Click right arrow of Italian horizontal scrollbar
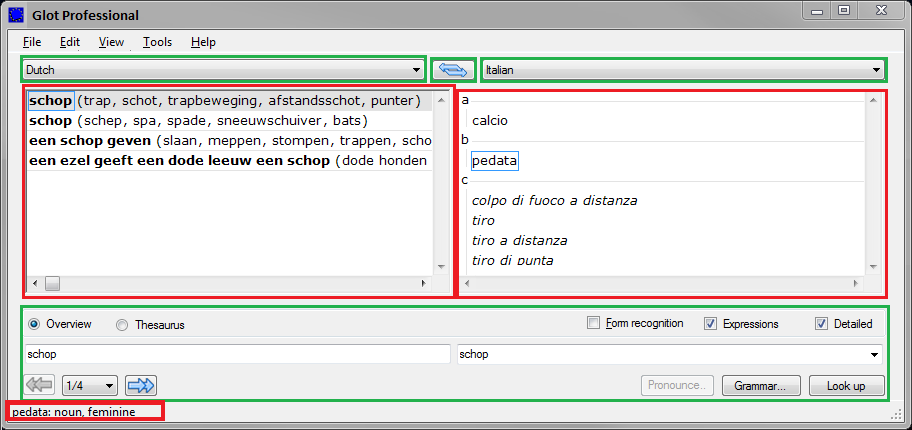912x430 pixels. (856, 283)
